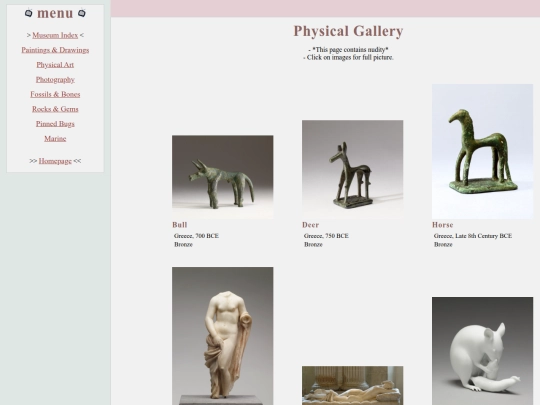Click 'Greece, Late 8th Century BCE' caption

pyautogui.click(x=473, y=236)
